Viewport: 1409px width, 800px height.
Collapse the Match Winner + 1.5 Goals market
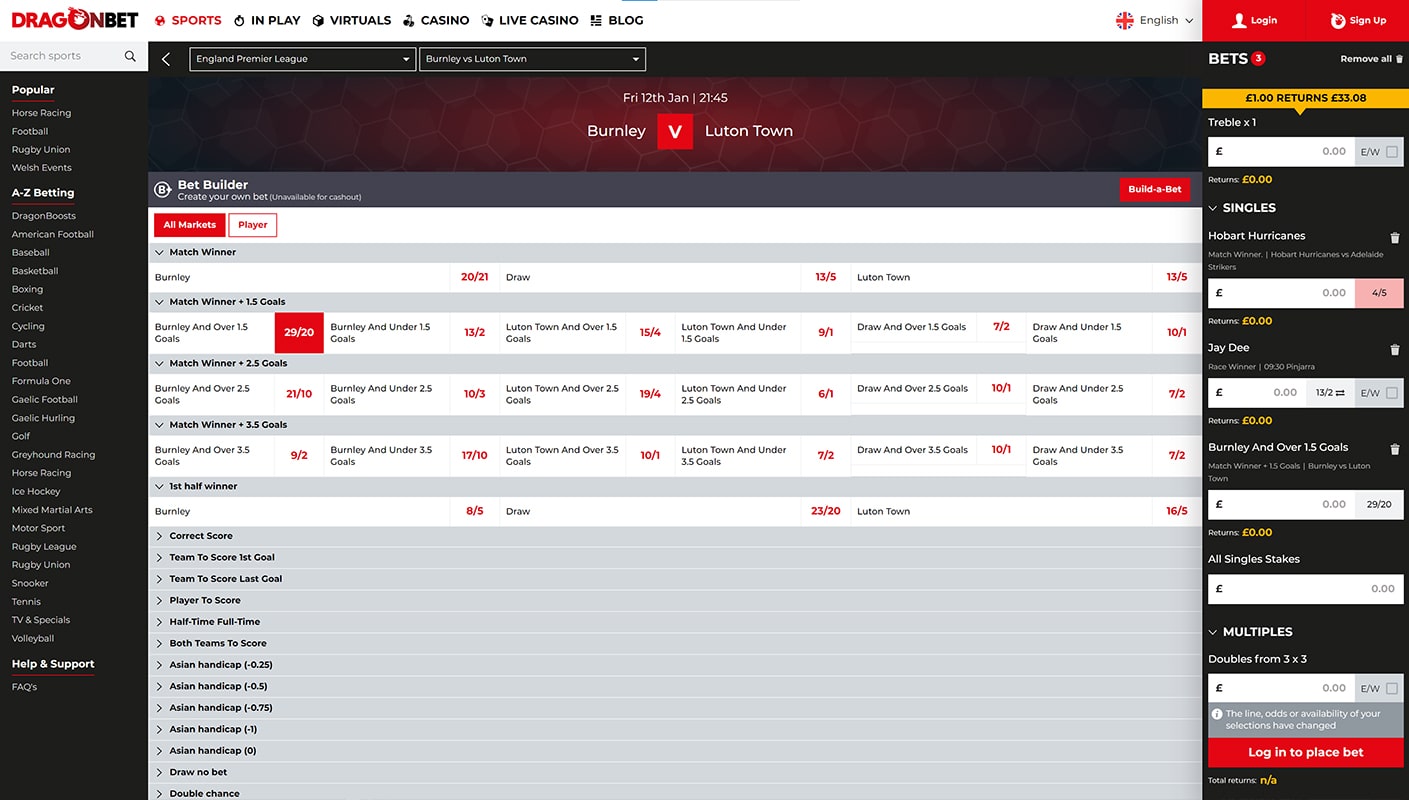pos(675,301)
